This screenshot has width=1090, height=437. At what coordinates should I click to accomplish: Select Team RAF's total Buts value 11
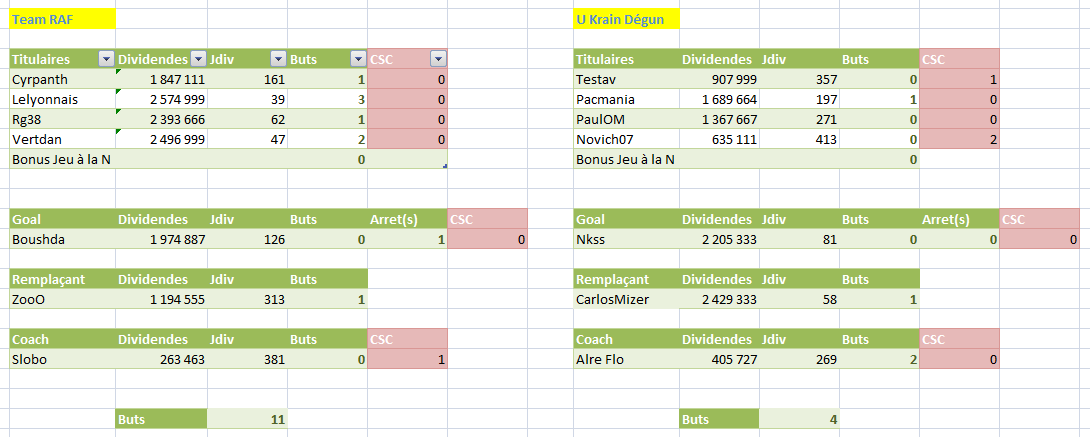click(x=247, y=419)
